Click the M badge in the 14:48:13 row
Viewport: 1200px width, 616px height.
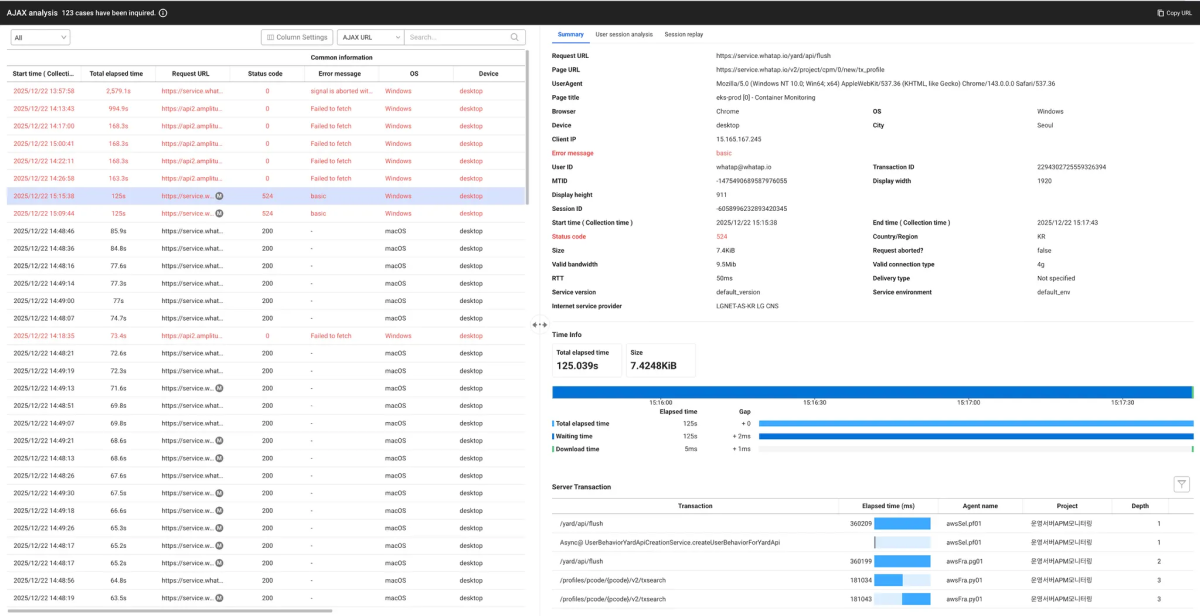click(219, 458)
